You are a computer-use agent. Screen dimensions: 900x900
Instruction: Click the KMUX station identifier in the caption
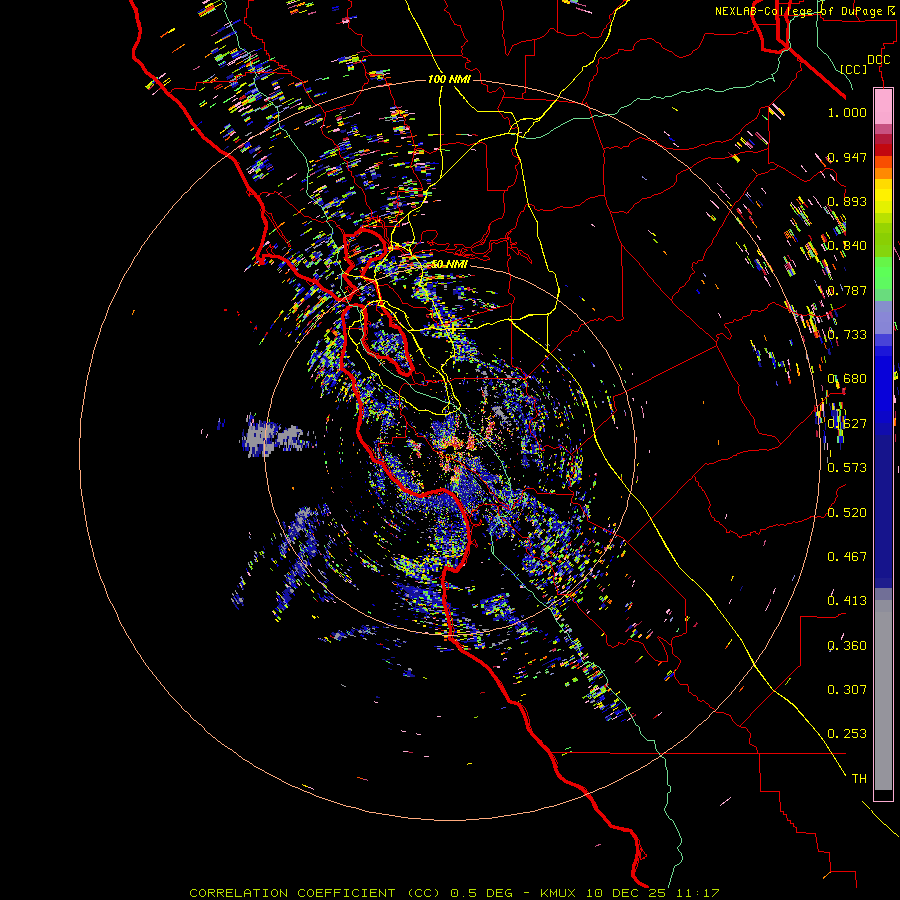pyautogui.click(x=558, y=893)
